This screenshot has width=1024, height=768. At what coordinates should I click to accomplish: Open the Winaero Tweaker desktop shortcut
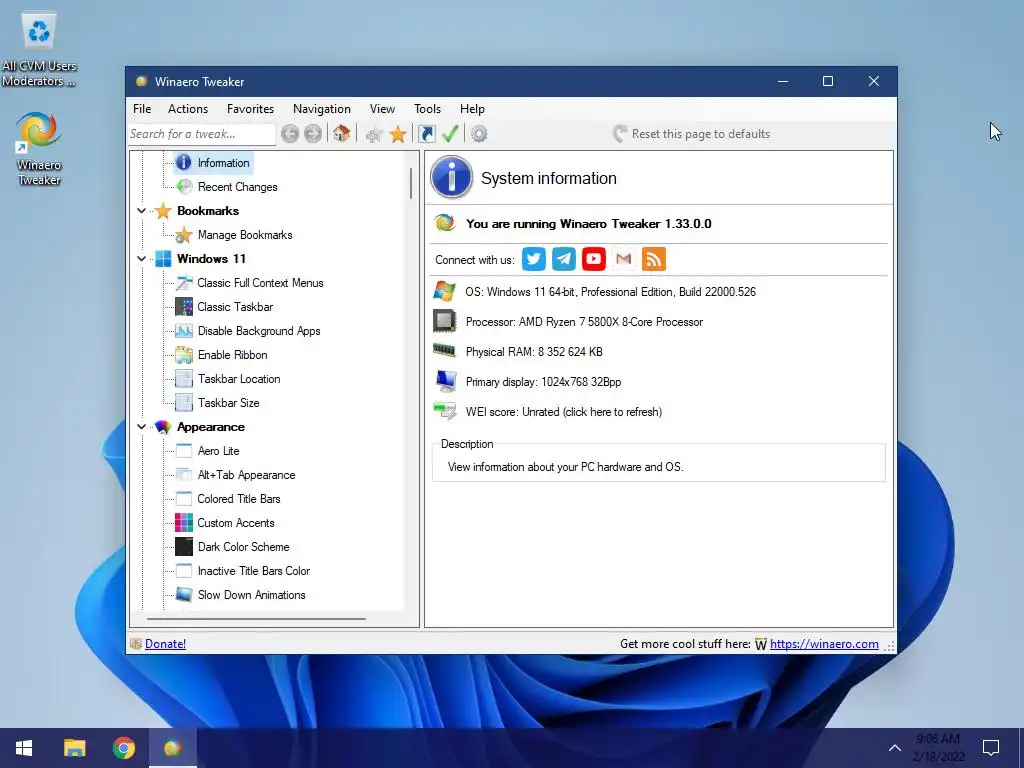39,149
